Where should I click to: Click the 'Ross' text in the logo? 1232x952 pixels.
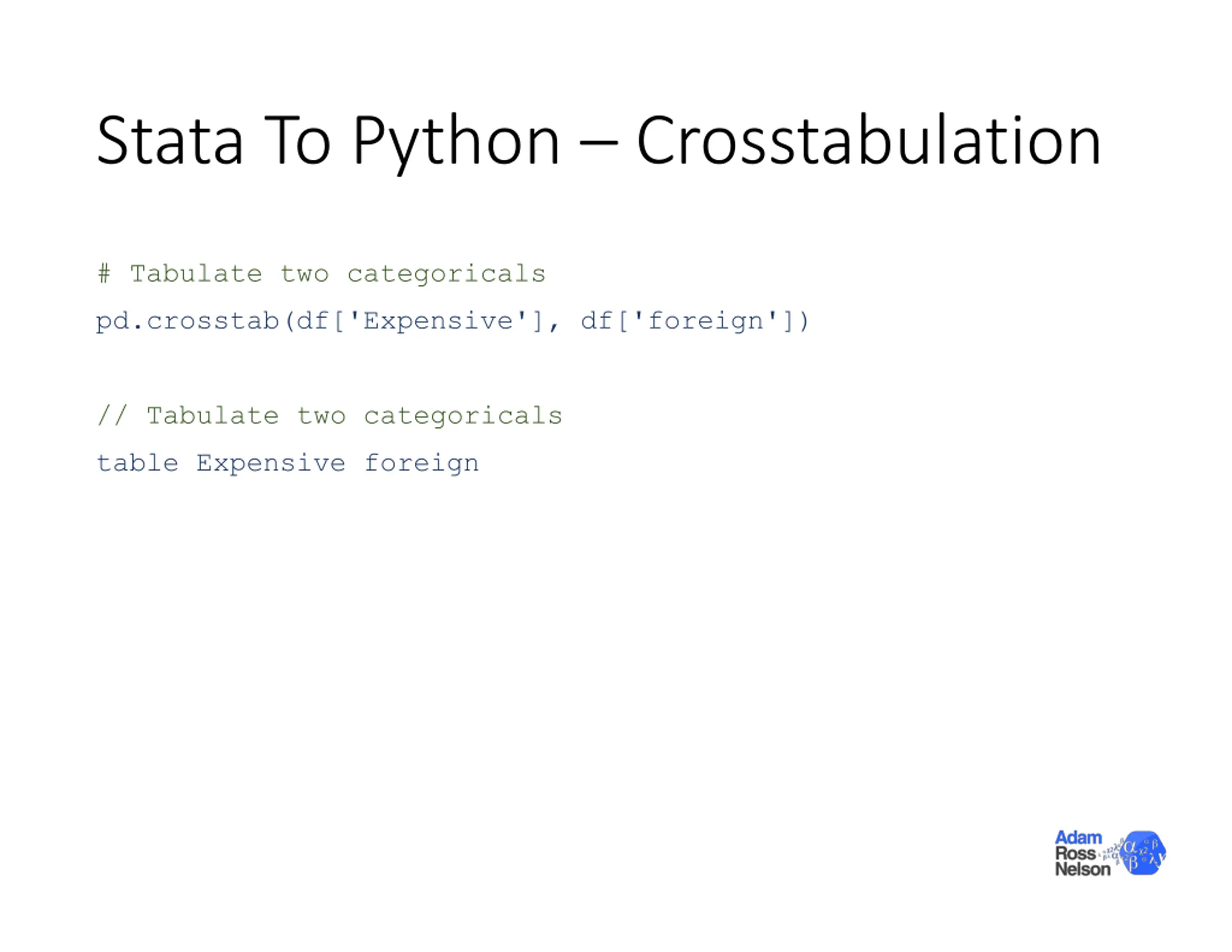(1075, 853)
